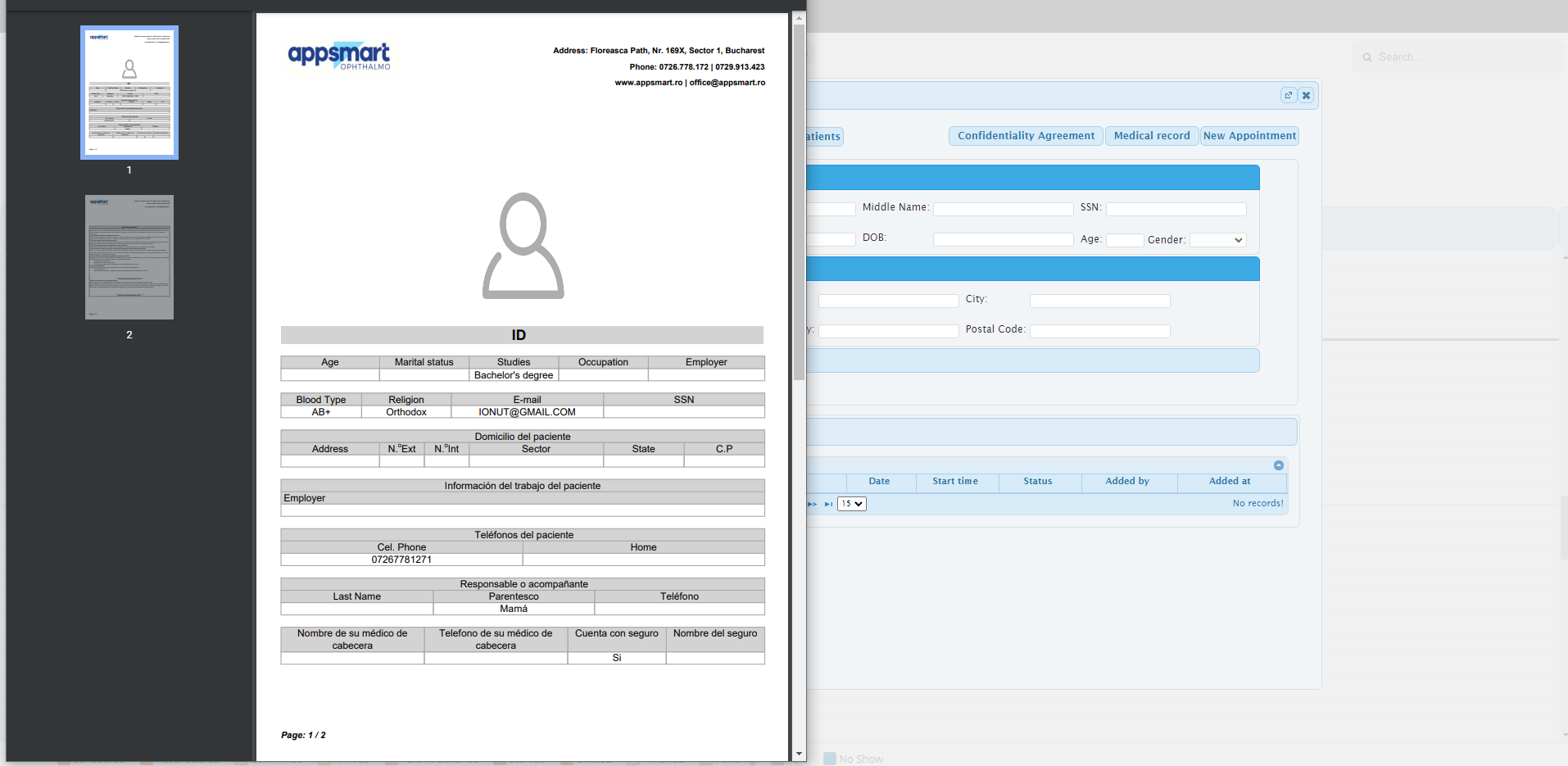Viewport: 1568px width, 766px height.
Task: Click the magnifier icon in search box
Action: tap(1367, 57)
